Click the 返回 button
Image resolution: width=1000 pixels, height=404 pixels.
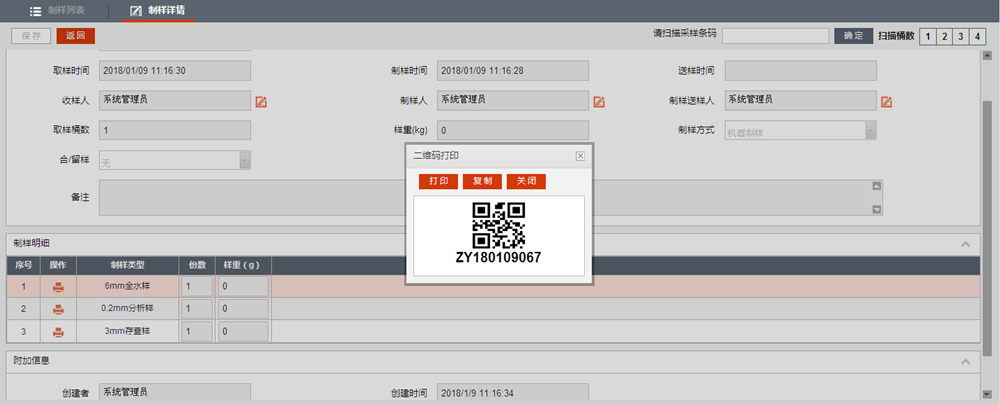click(x=75, y=36)
